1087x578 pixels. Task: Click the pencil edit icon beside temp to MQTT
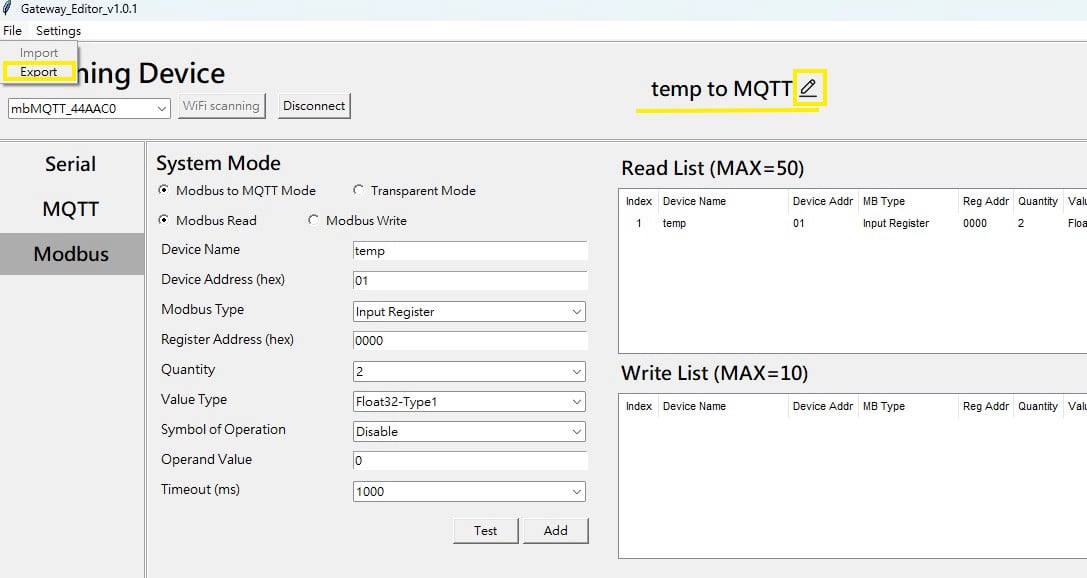(808, 88)
